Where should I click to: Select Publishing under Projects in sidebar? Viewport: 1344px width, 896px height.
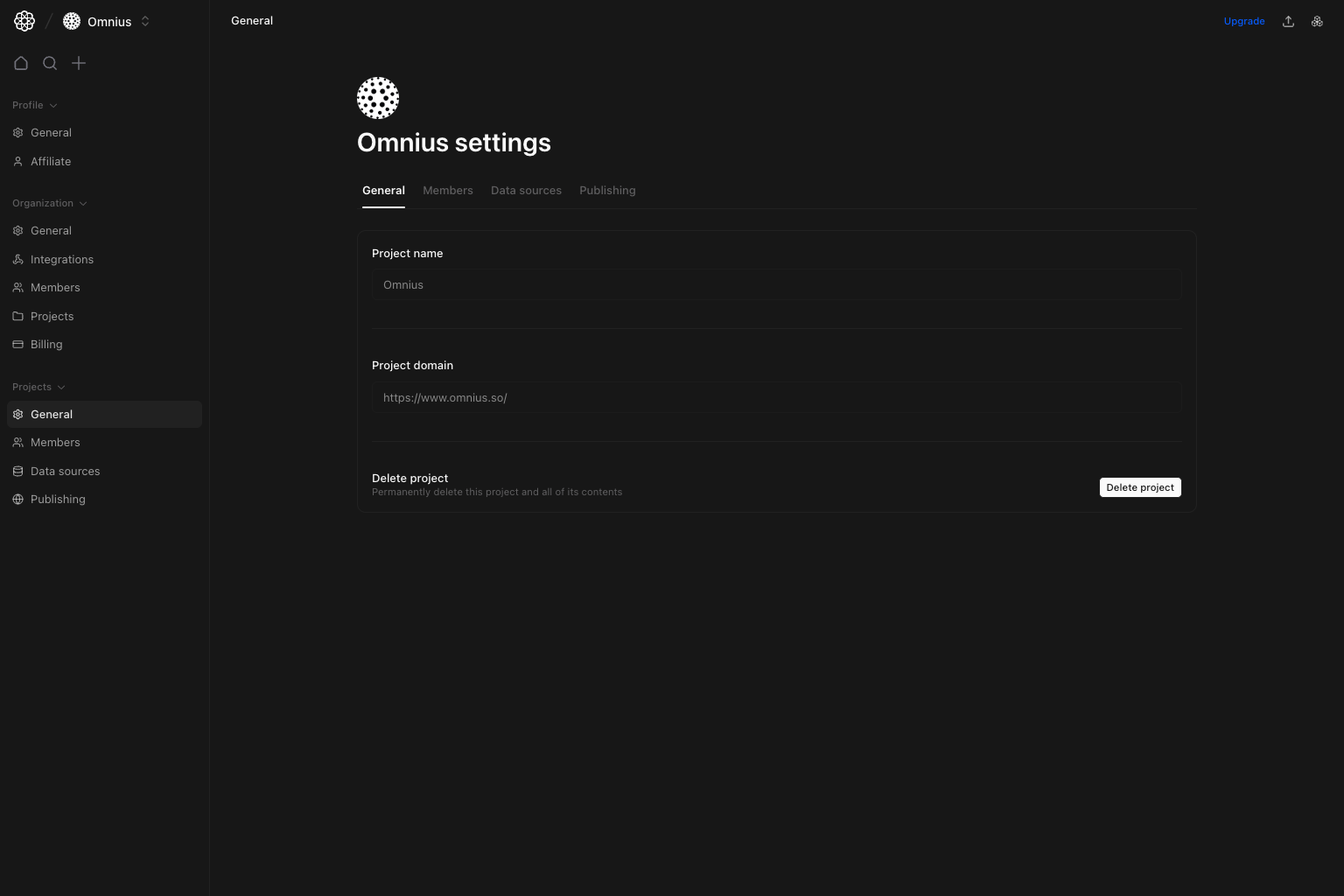point(58,499)
